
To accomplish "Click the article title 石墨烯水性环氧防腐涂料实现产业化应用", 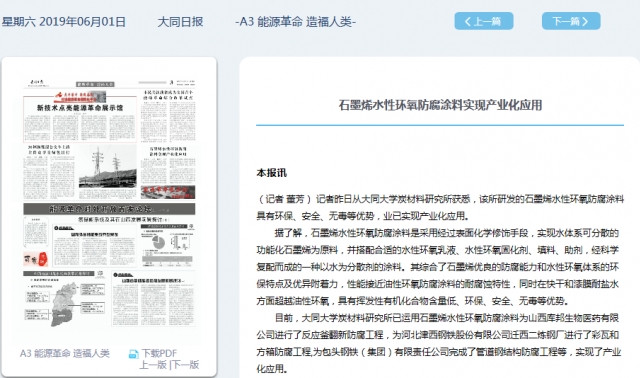I will click(440, 105).
